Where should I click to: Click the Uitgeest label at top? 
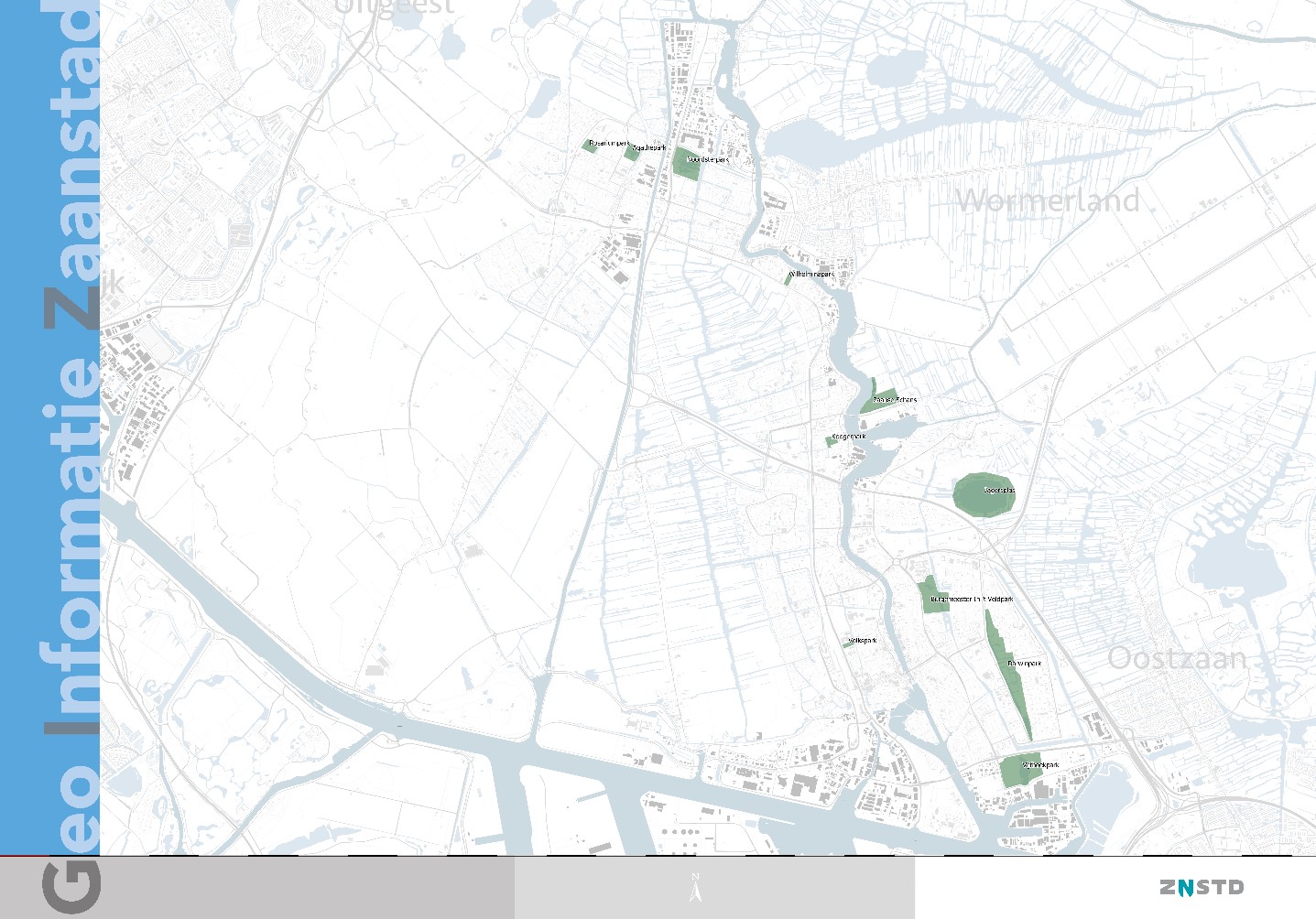click(x=394, y=7)
